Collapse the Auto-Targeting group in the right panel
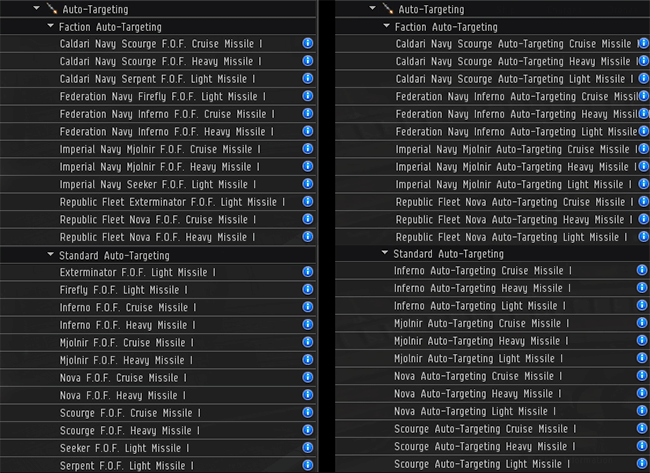This screenshot has width=650, height=473. [372, 8]
